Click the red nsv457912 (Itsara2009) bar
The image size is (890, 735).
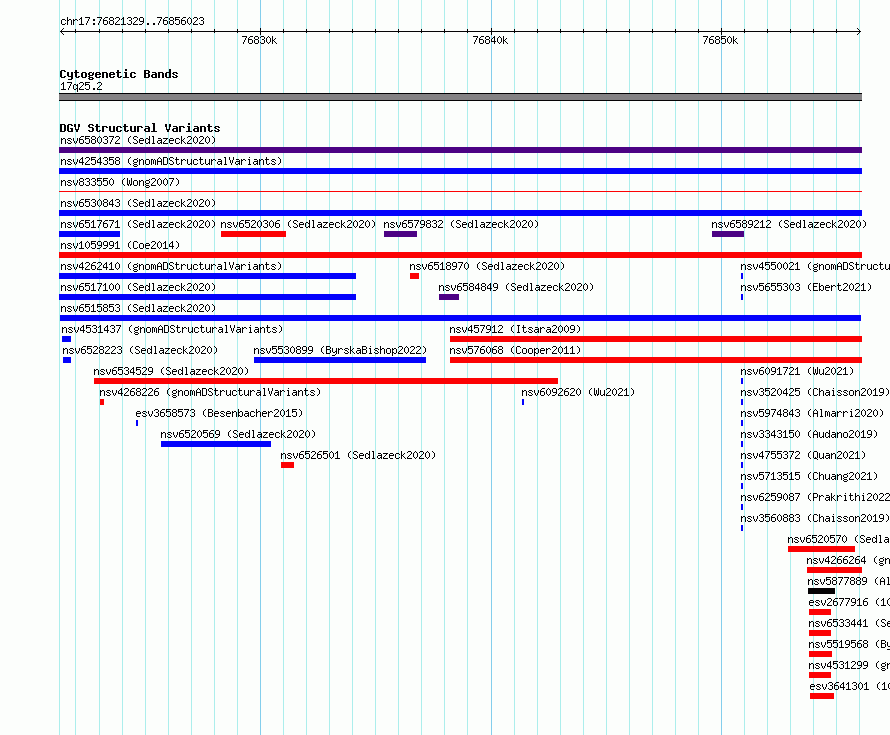coord(656,339)
